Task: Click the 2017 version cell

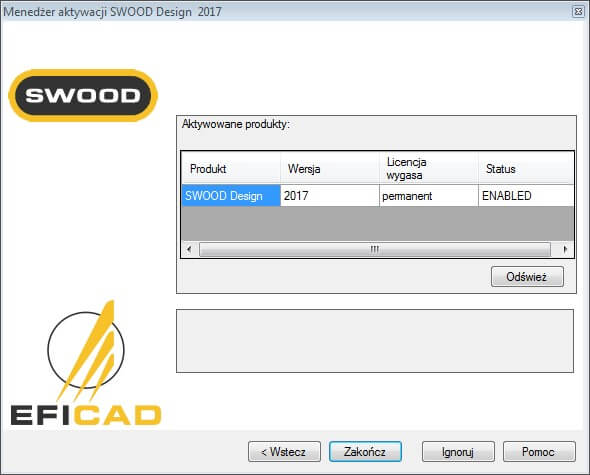Action: [x=330, y=196]
